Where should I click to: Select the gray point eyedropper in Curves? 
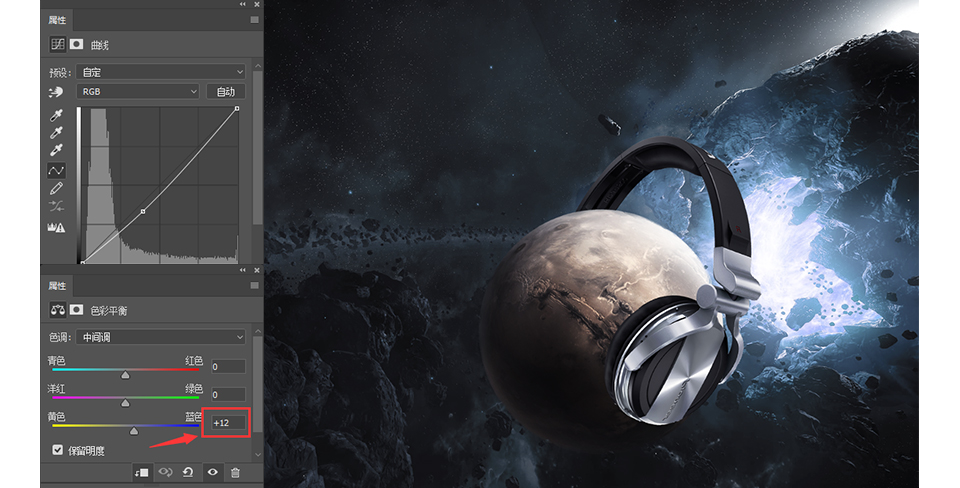[56, 133]
